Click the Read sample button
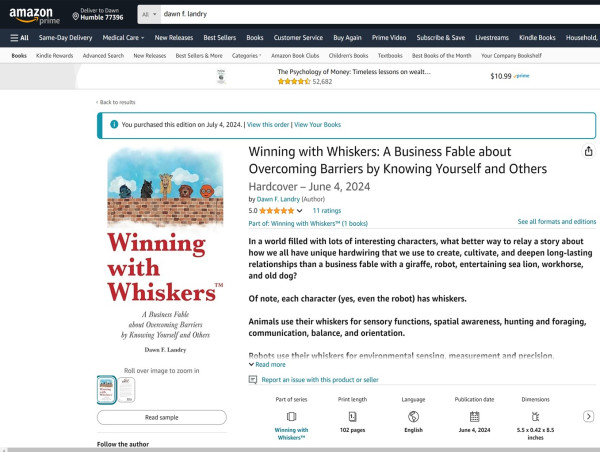Screen dimensions: 600x452 (x=161, y=417)
